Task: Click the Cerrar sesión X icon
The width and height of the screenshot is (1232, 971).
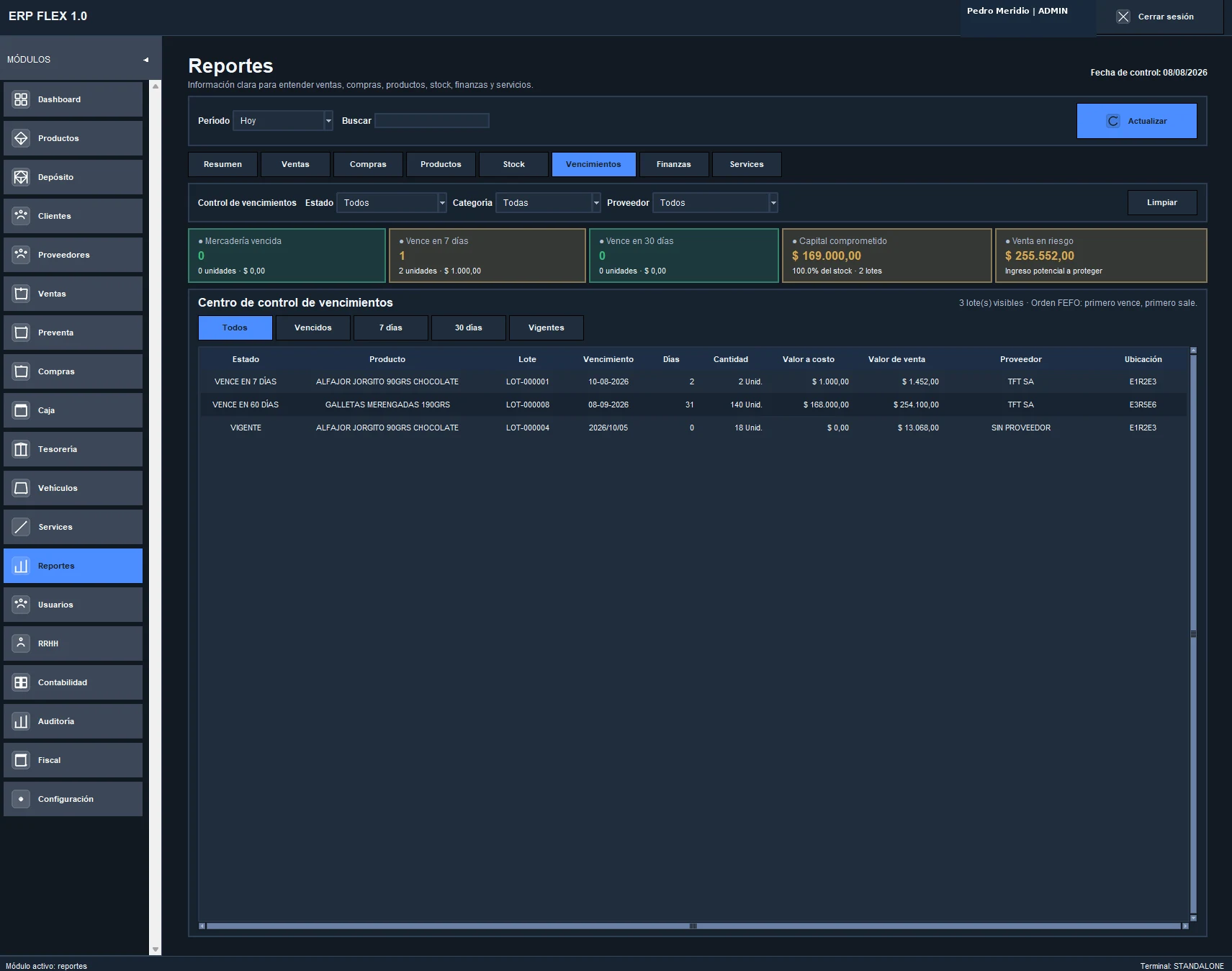Action: click(x=1123, y=17)
